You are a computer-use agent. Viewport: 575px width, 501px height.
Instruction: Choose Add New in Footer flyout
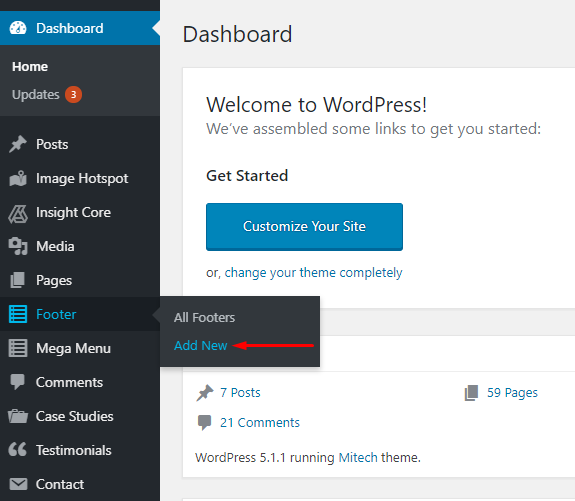coord(201,345)
